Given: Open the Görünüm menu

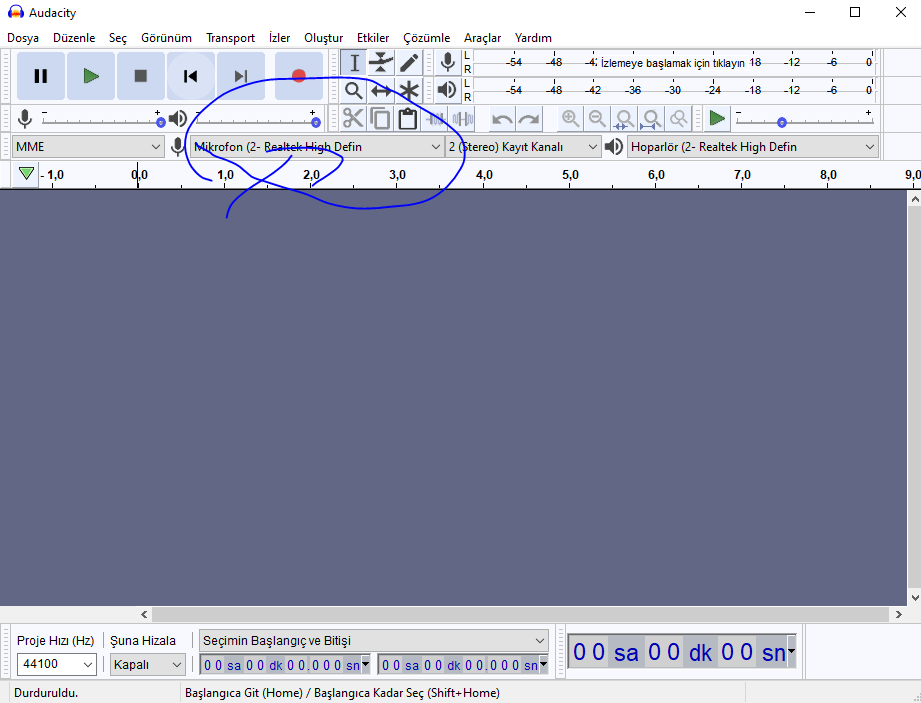Looking at the screenshot, I should pos(166,38).
